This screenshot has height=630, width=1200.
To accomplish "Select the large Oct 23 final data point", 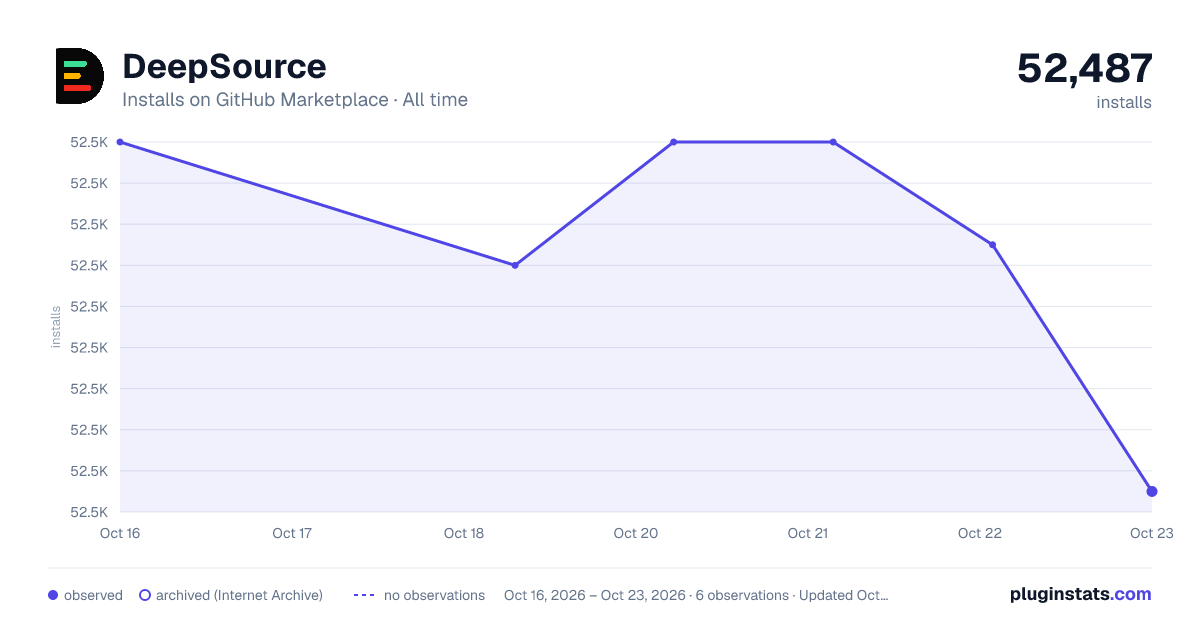I will [1152, 491].
